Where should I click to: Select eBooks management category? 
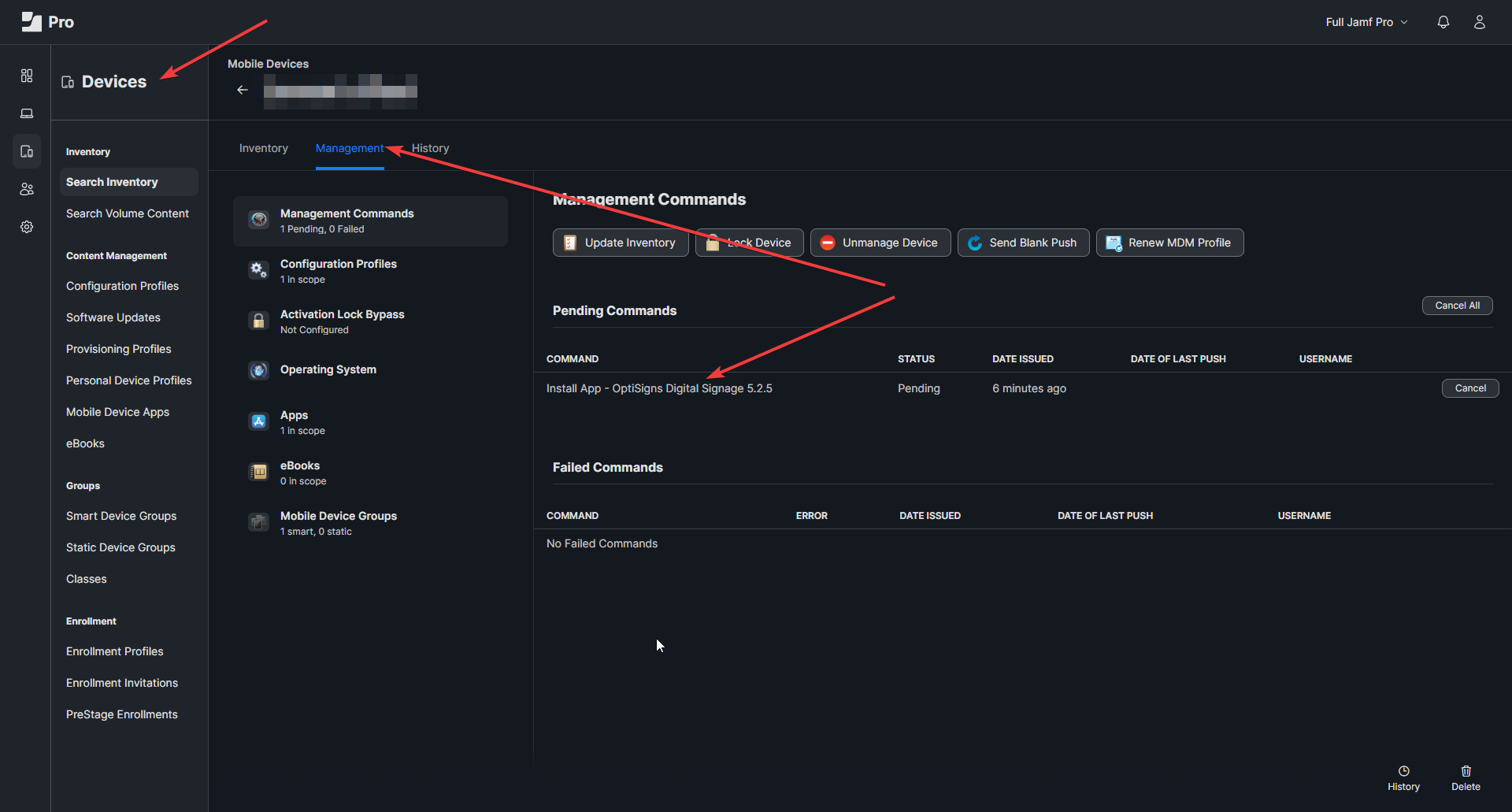pos(370,473)
